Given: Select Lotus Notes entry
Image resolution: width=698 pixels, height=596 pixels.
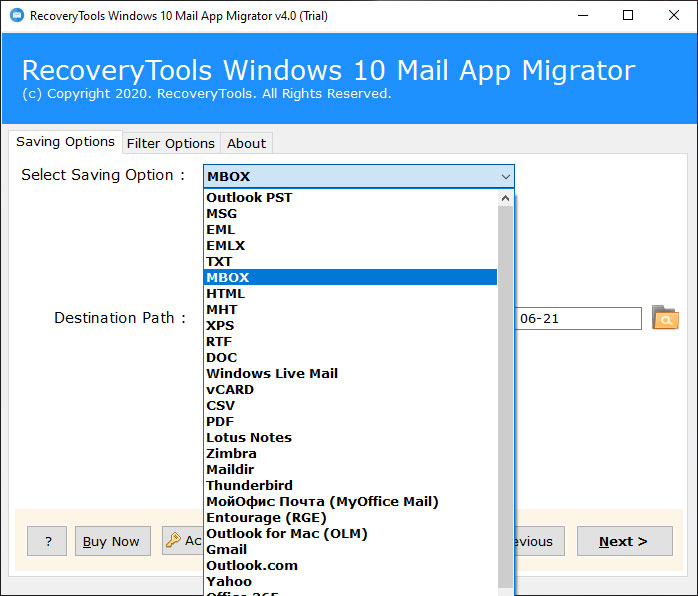Looking at the screenshot, I should [350, 438].
